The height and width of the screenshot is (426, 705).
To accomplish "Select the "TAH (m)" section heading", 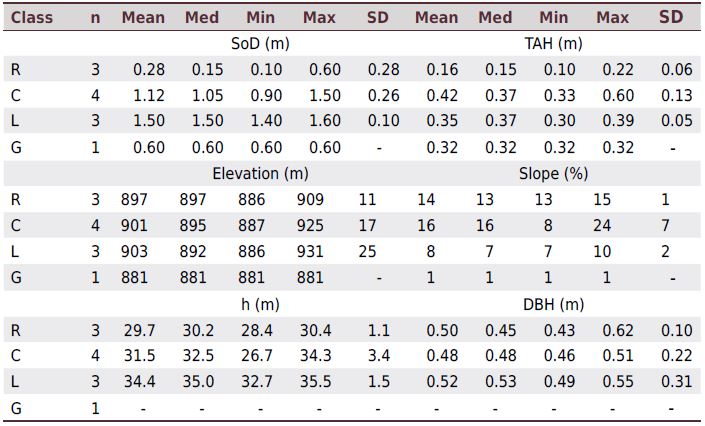I will coord(553,43).
